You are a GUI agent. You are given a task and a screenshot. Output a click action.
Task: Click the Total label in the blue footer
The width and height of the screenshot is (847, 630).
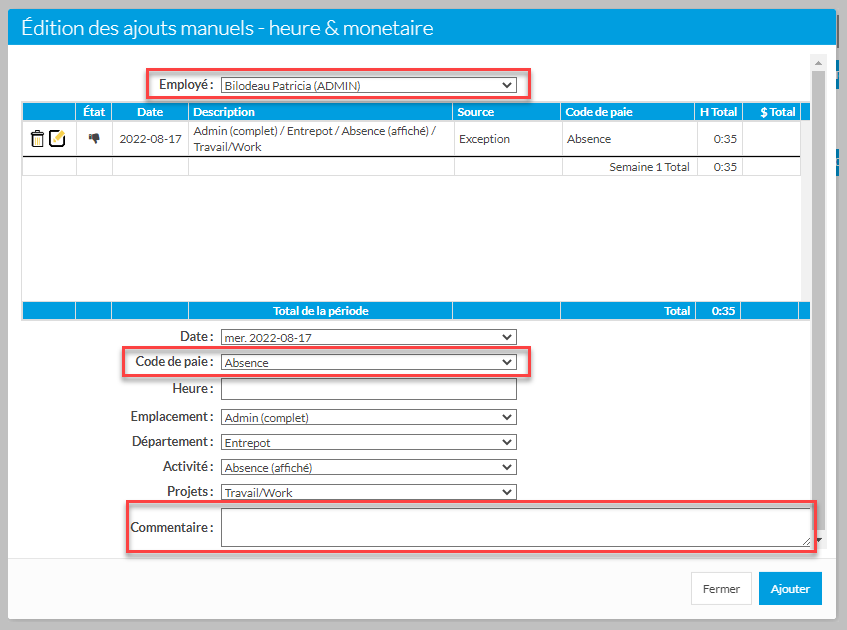677,311
